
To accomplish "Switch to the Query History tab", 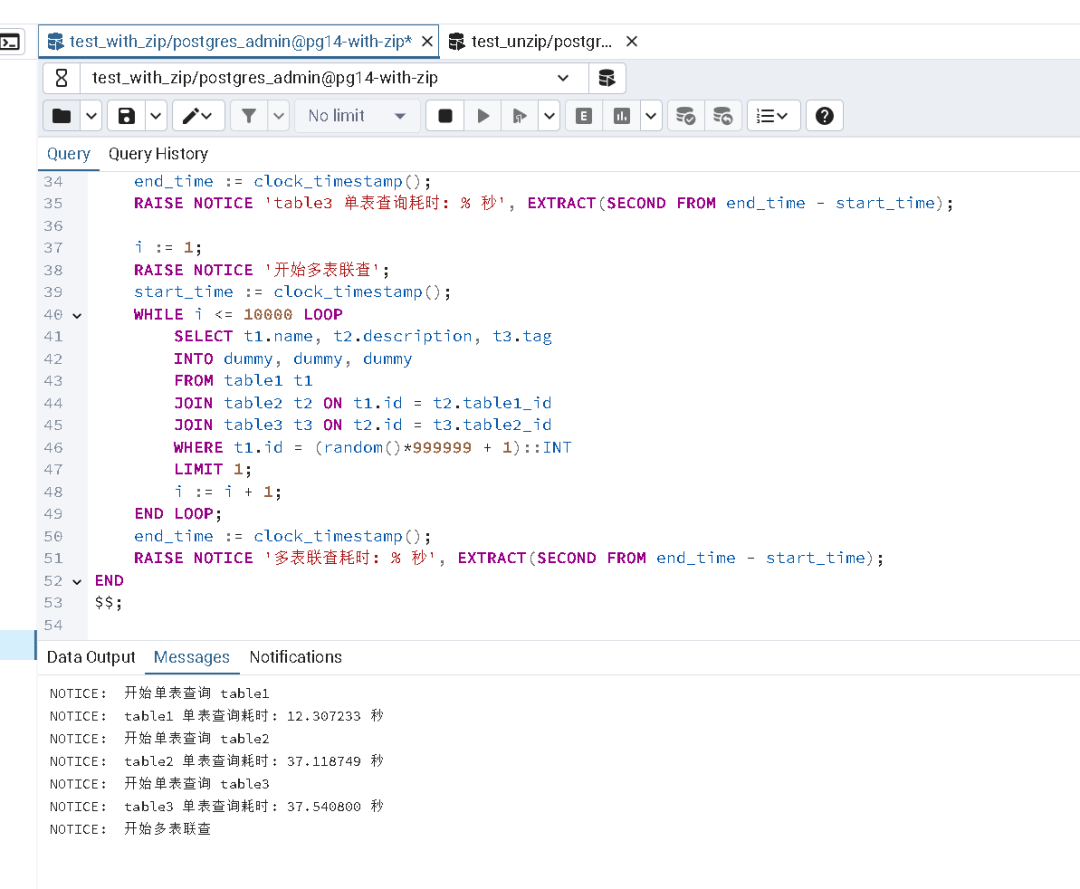I will (157, 154).
